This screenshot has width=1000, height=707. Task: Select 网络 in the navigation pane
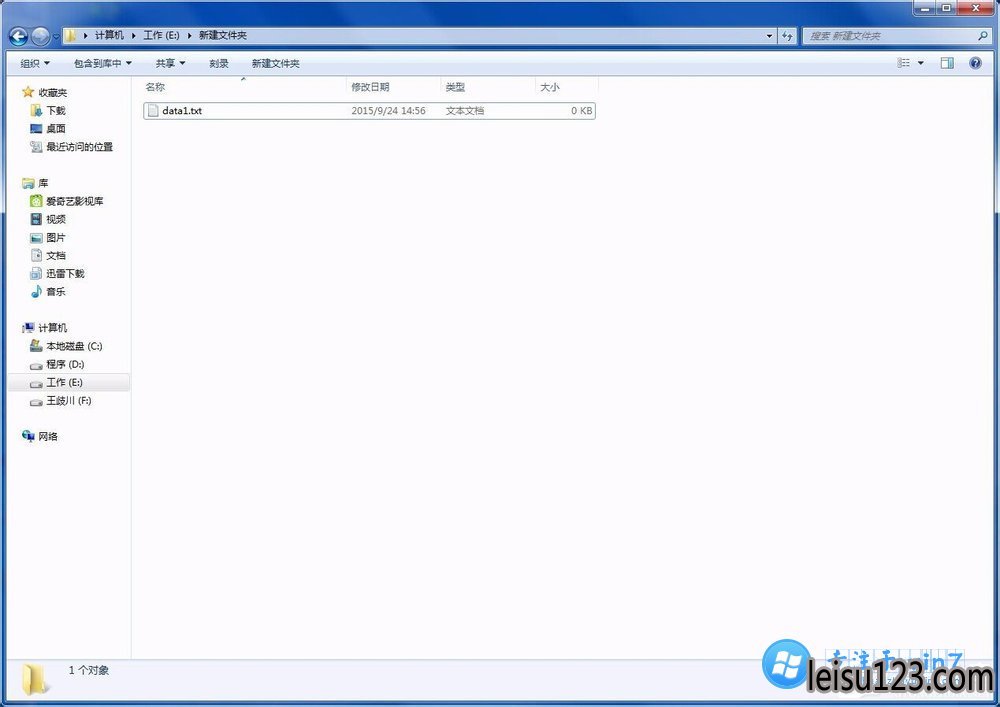click(48, 436)
